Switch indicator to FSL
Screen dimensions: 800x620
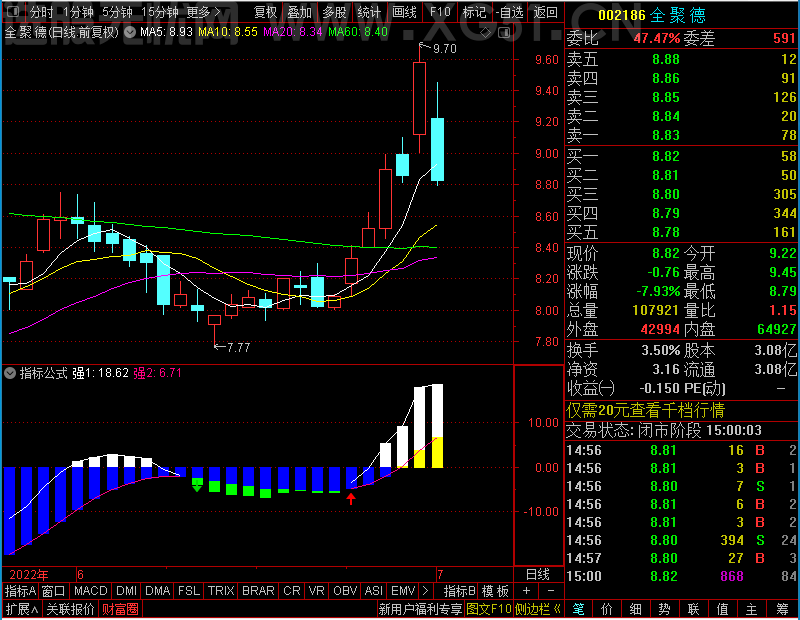tap(189, 591)
